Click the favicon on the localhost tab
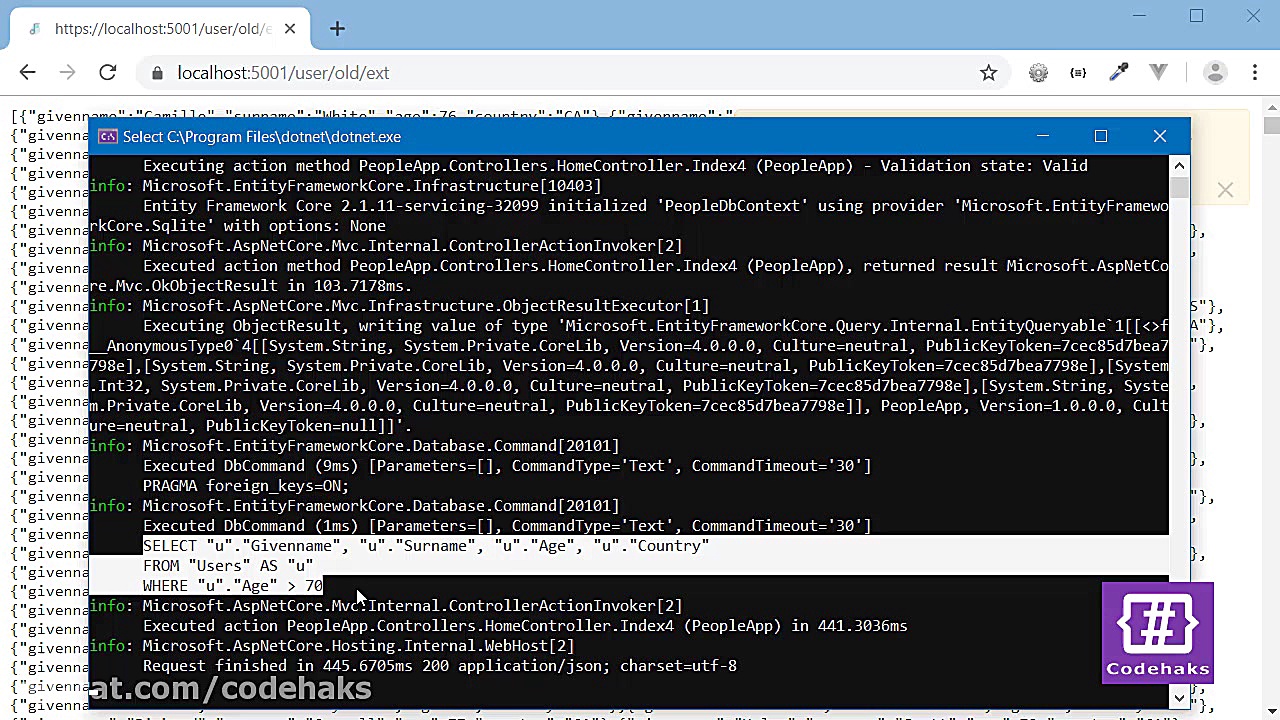Image resolution: width=1280 pixels, height=720 pixels. click(37, 28)
